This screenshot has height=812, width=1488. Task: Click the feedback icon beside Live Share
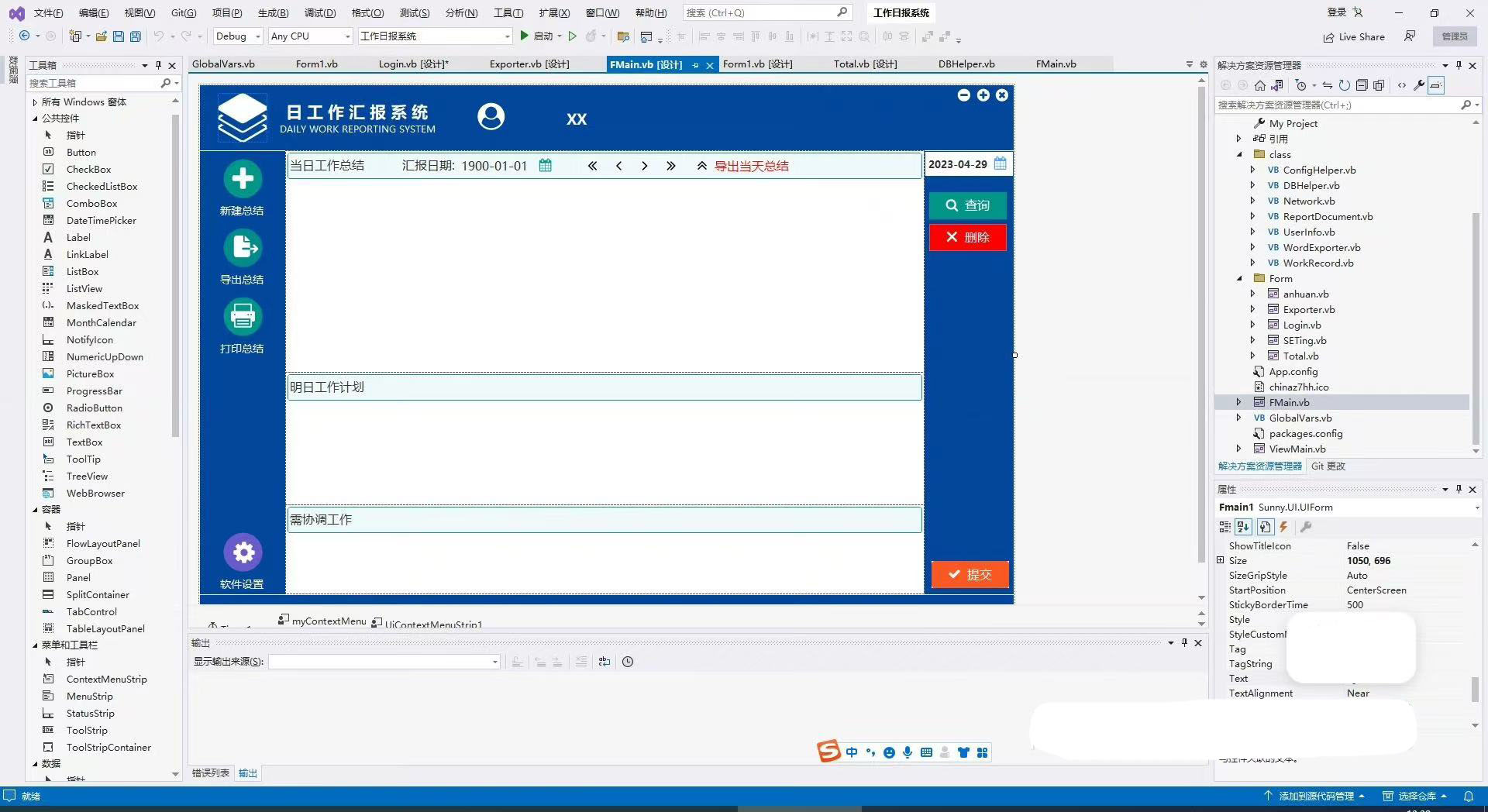click(1410, 36)
